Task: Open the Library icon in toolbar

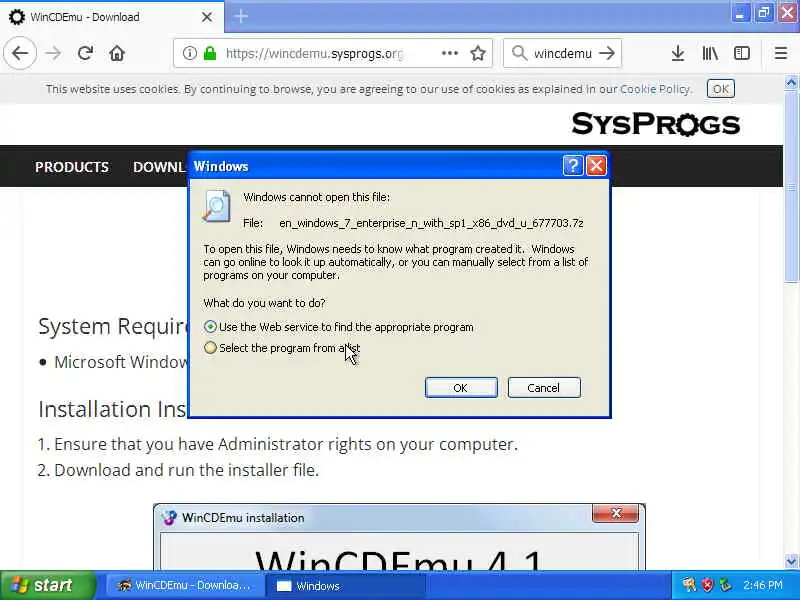Action: tap(710, 53)
